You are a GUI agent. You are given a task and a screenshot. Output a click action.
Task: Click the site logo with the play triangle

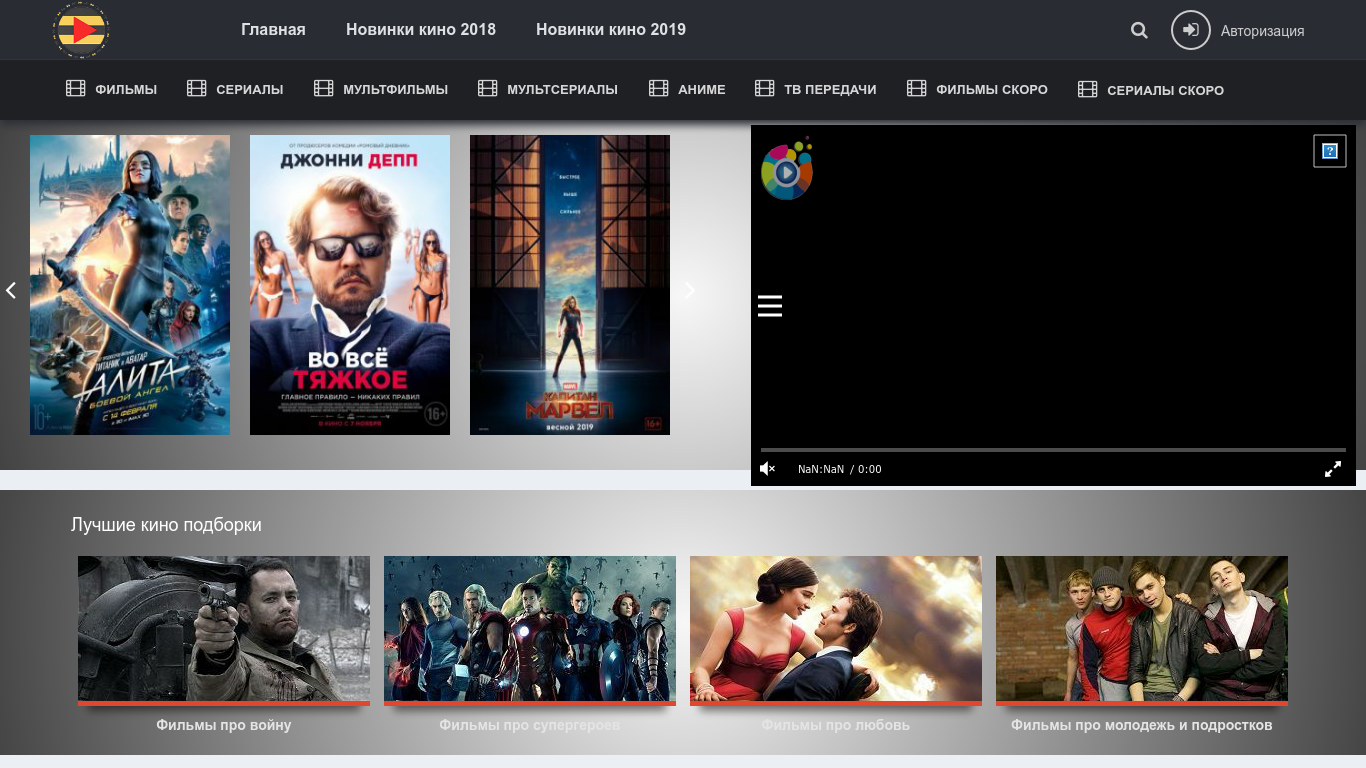[81, 30]
